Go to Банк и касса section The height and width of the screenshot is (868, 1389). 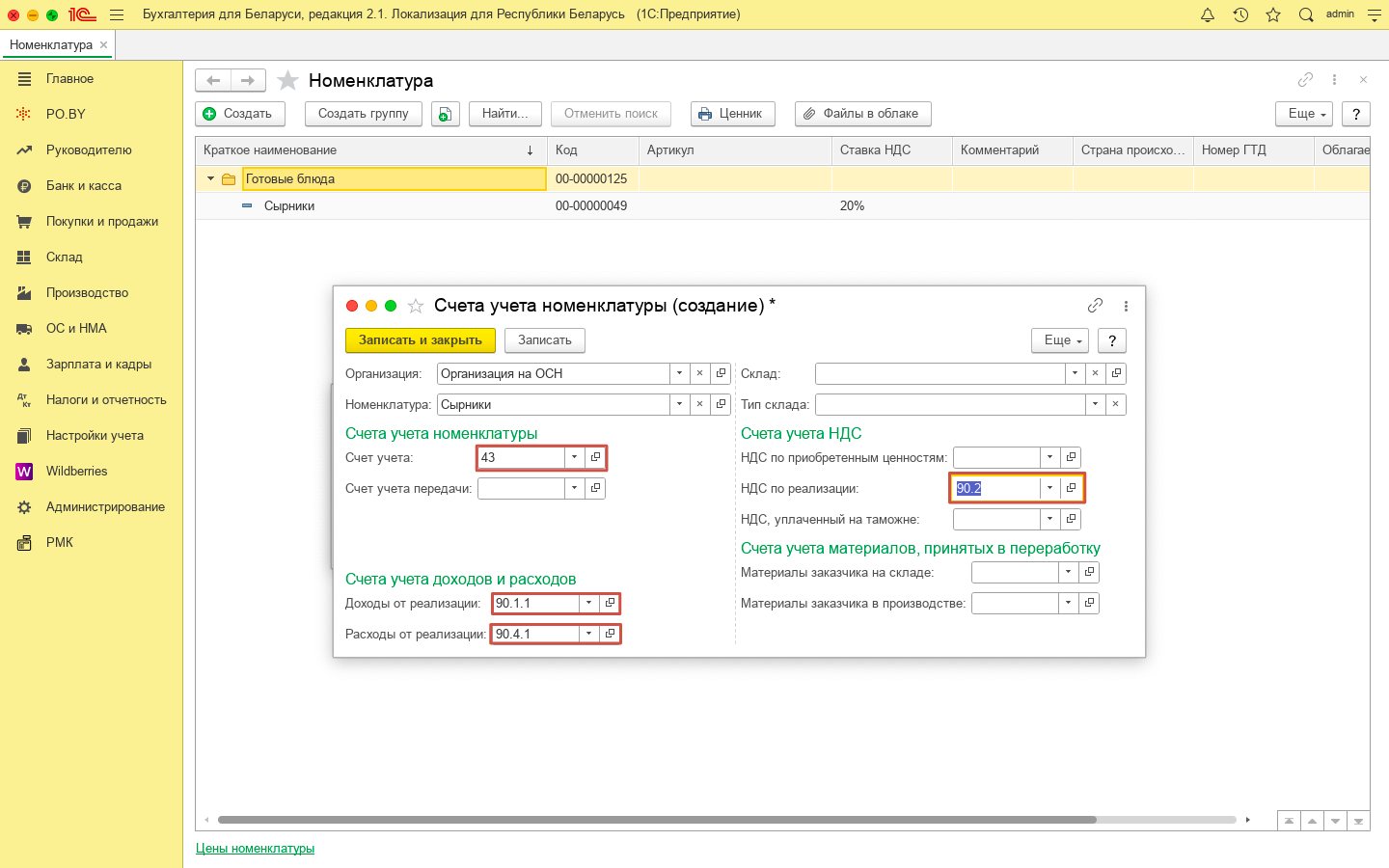83,185
